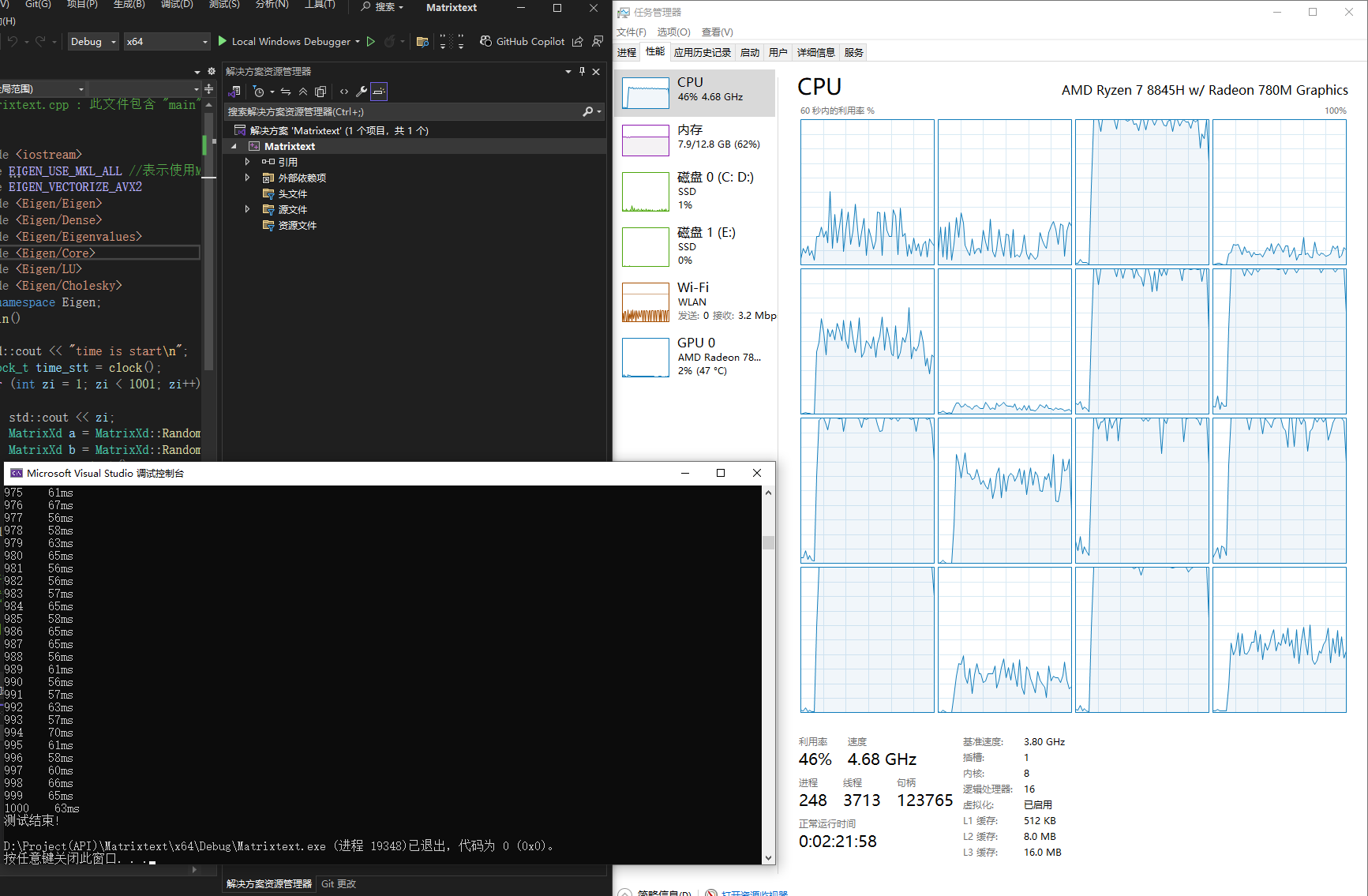
Task: Collapse all items in Solution Explorer
Action: [x=302, y=92]
